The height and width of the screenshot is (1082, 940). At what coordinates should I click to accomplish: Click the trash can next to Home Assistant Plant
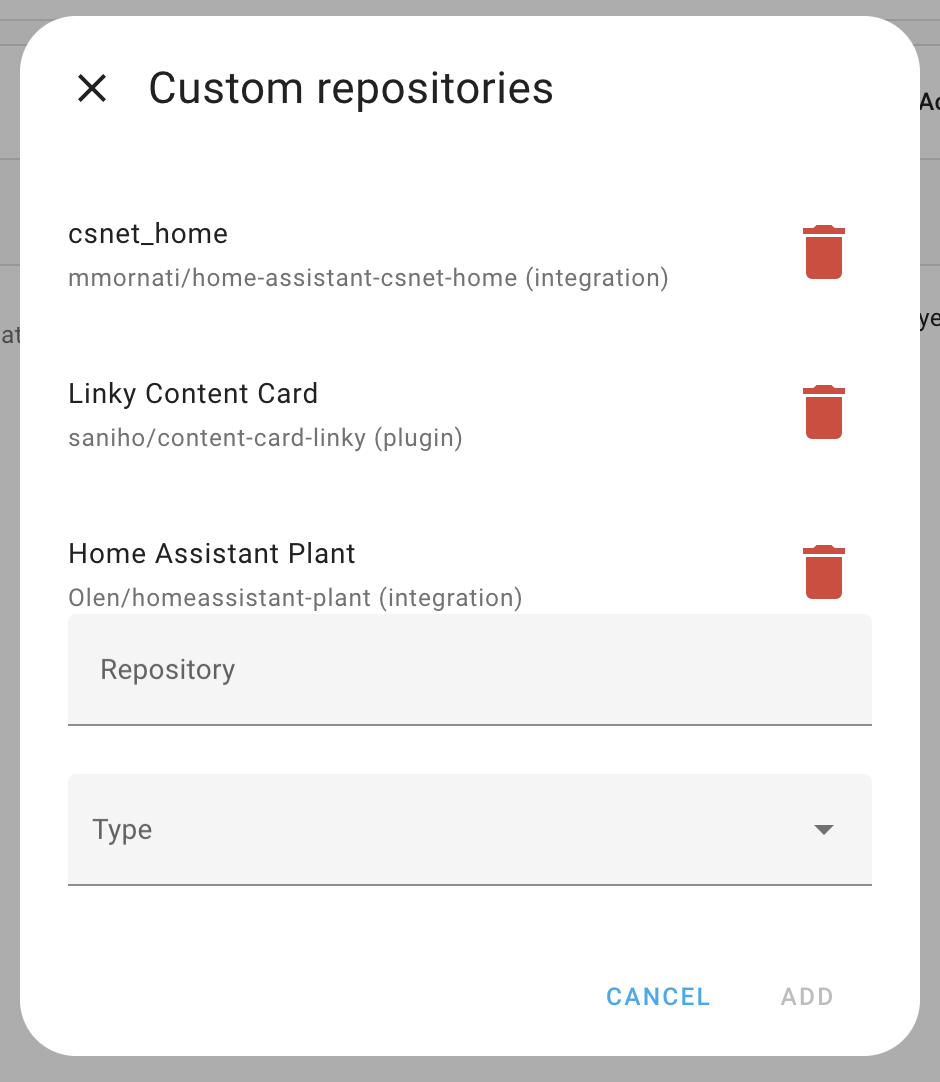[x=823, y=572]
